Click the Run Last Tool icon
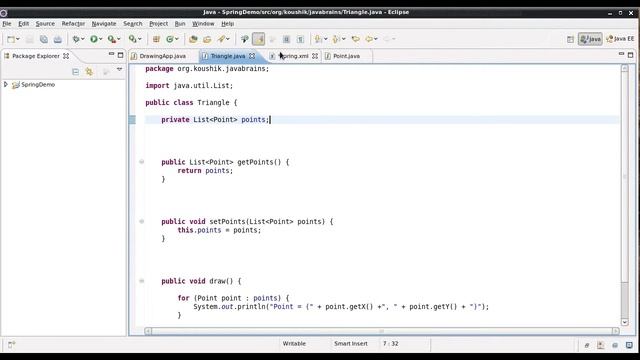 [111, 39]
